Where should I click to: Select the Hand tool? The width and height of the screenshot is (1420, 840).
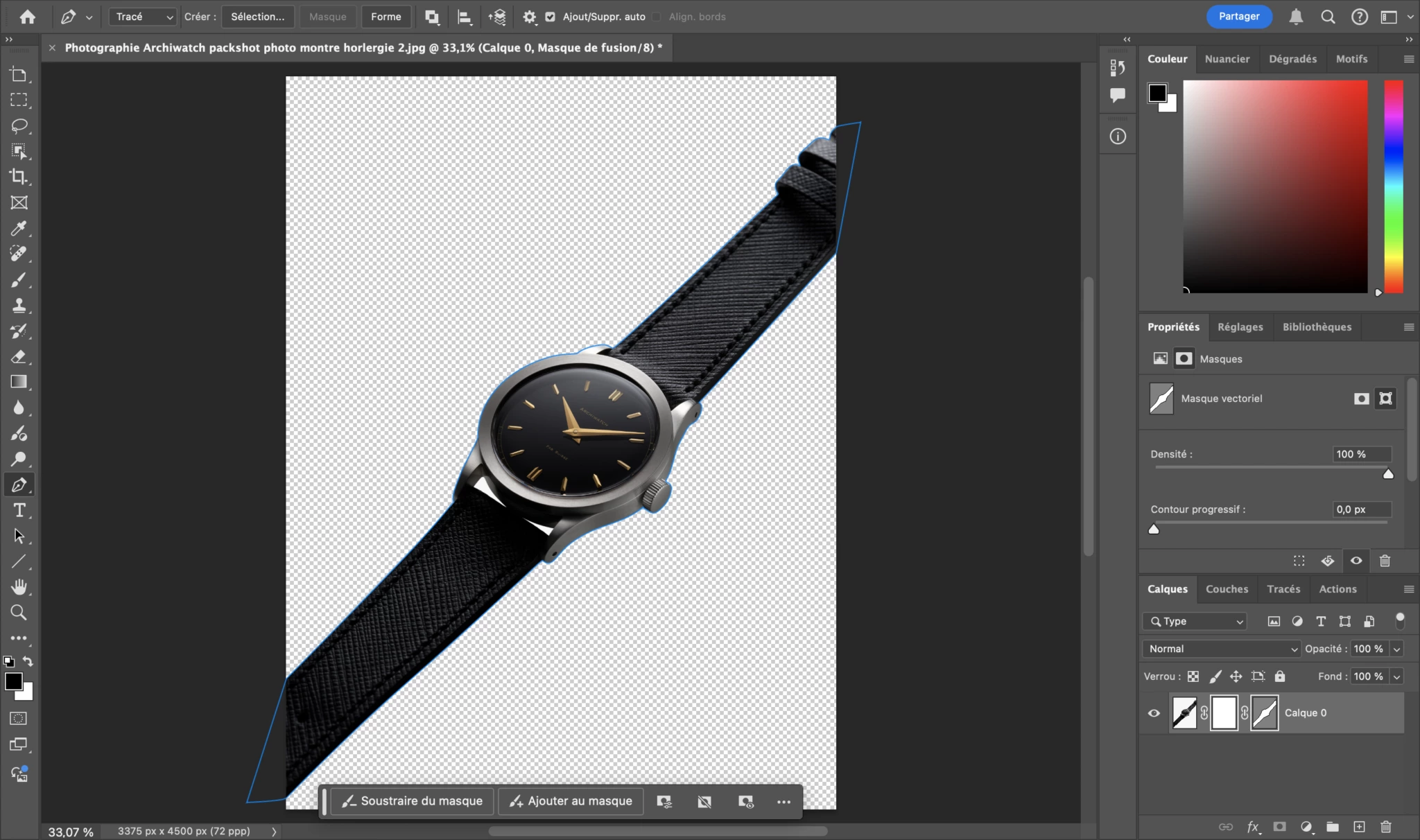click(19, 587)
